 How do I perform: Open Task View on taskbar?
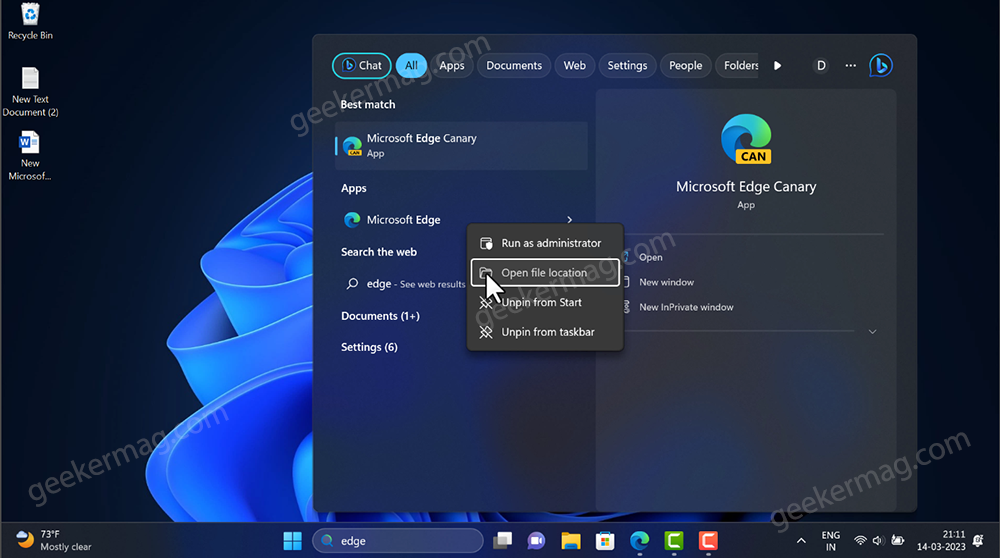pyautogui.click(x=503, y=541)
